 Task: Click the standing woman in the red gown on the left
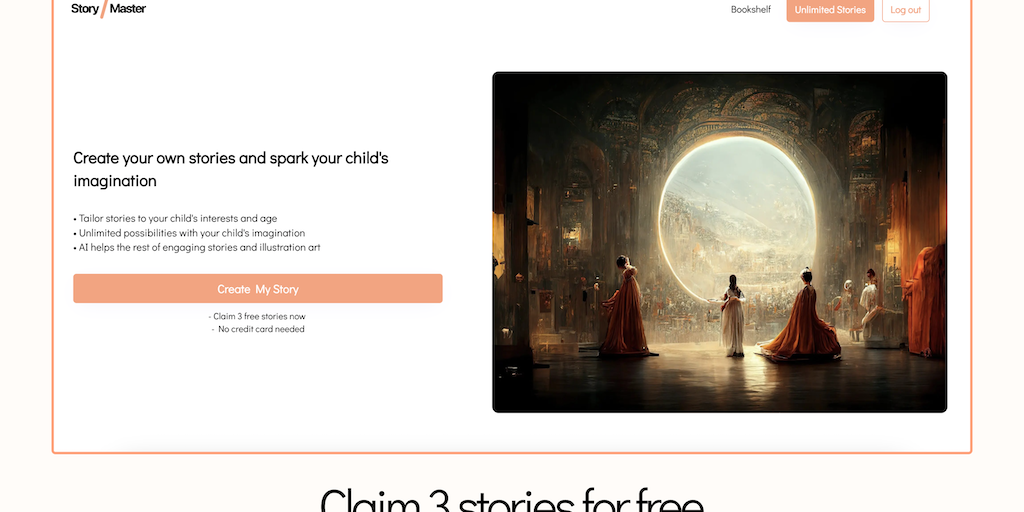pyautogui.click(x=624, y=306)
